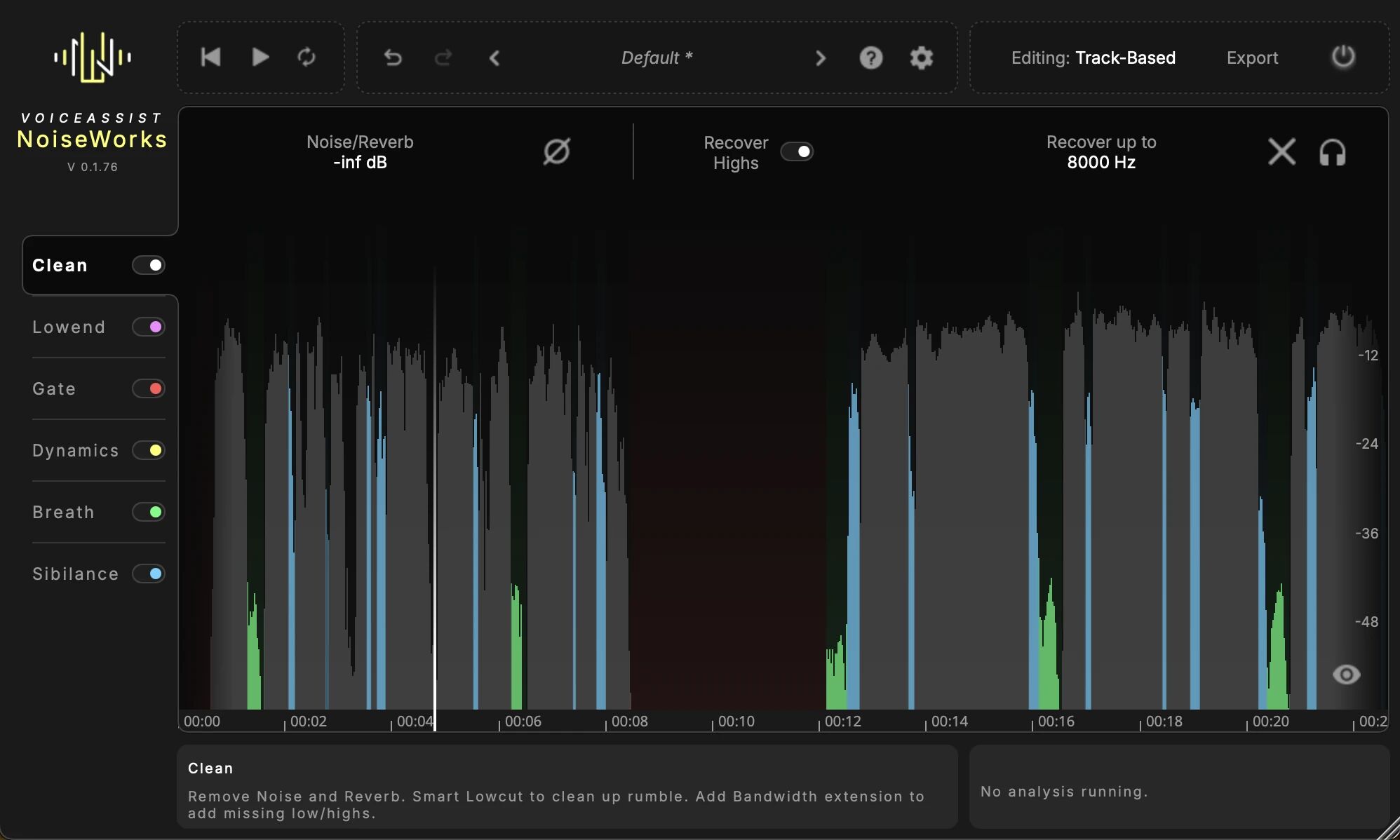Switch to the Breath module
Viewport: 1400px width, 840px height.
pos(62,512)
